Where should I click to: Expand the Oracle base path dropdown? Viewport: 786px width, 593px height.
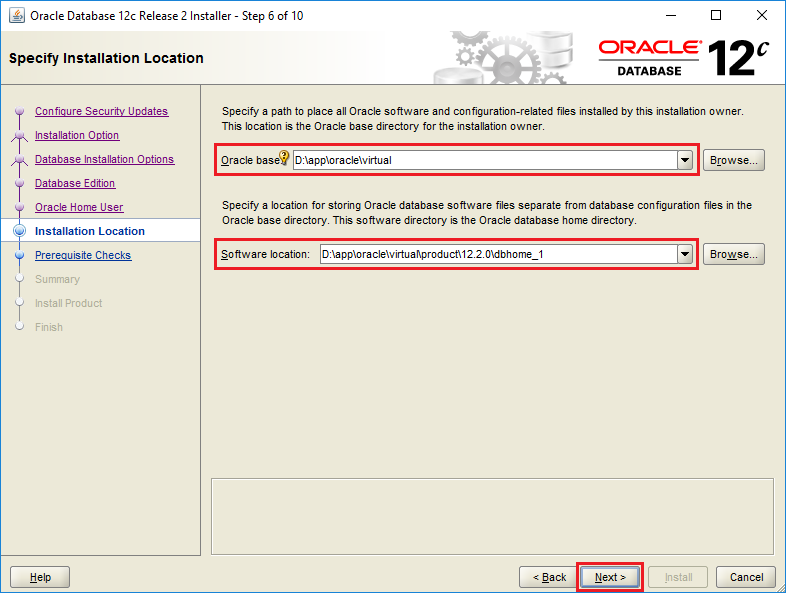(685, 160)
